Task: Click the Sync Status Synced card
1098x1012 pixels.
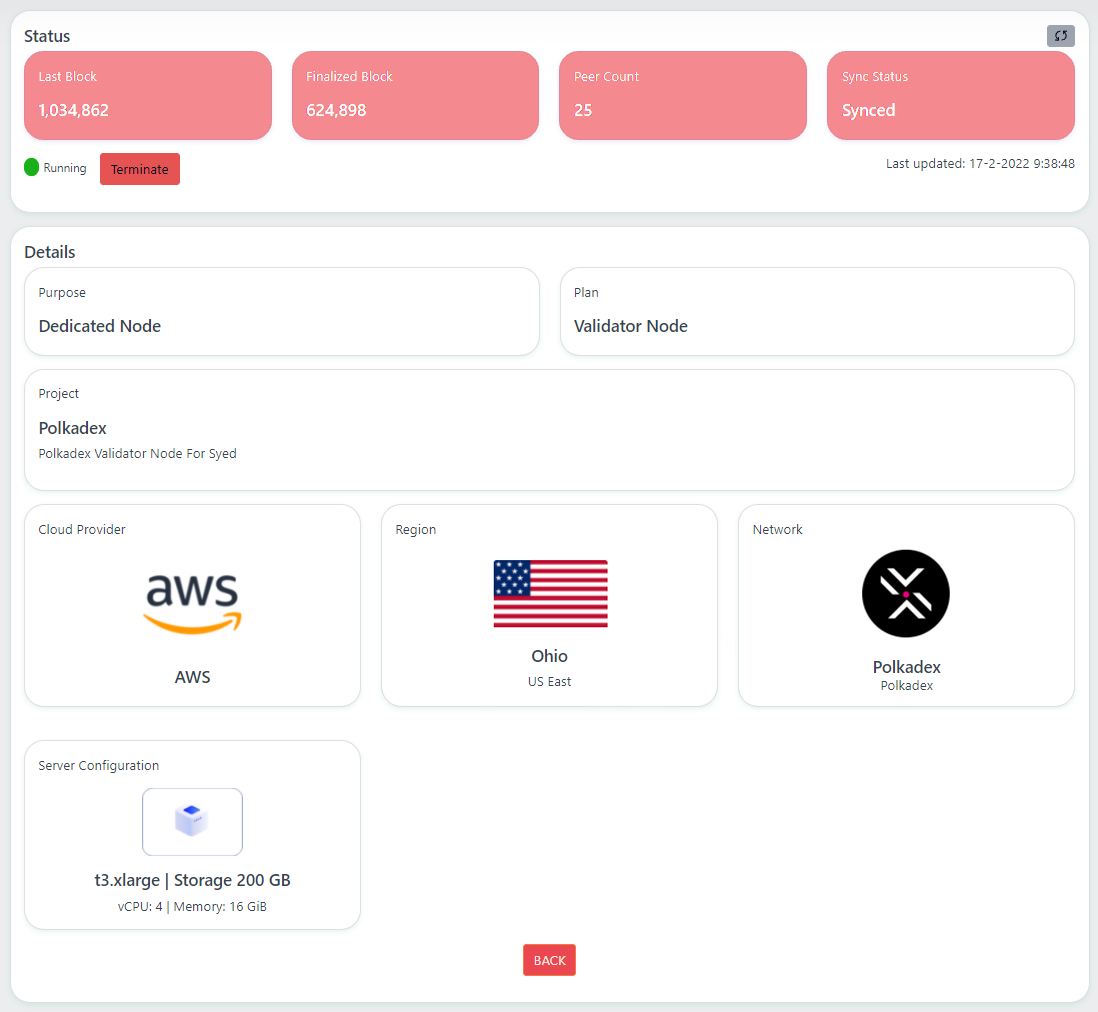Action: point(950,95)
